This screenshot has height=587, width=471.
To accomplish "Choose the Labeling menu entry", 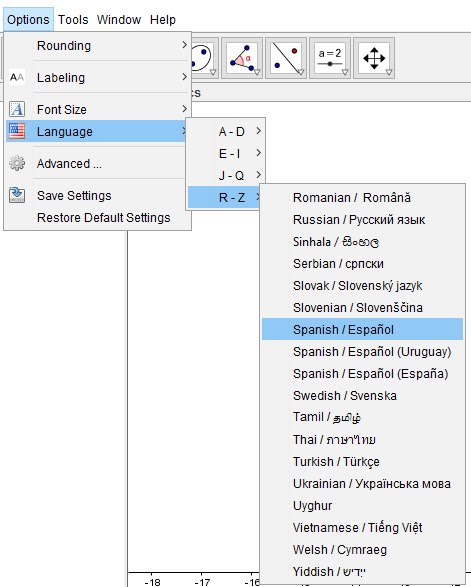I will pyautogui.click(x=97, y=77).
